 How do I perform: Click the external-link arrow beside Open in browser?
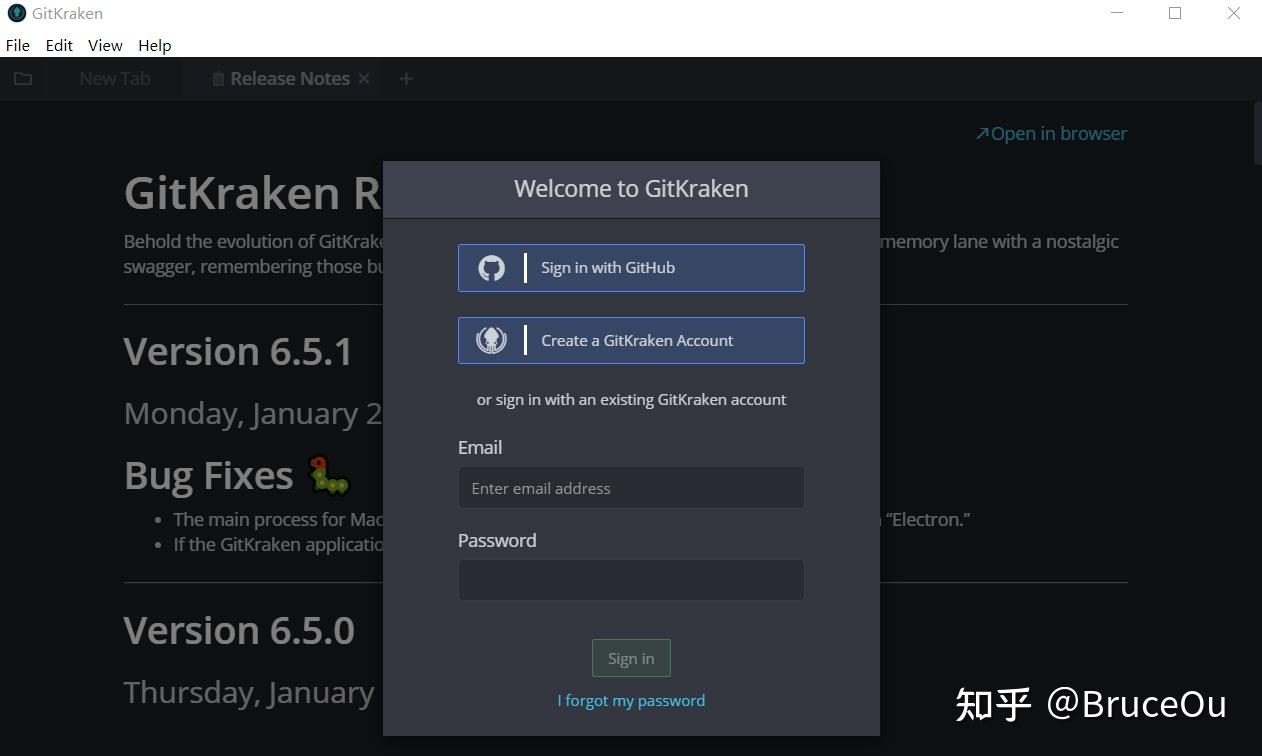(981, 132)
